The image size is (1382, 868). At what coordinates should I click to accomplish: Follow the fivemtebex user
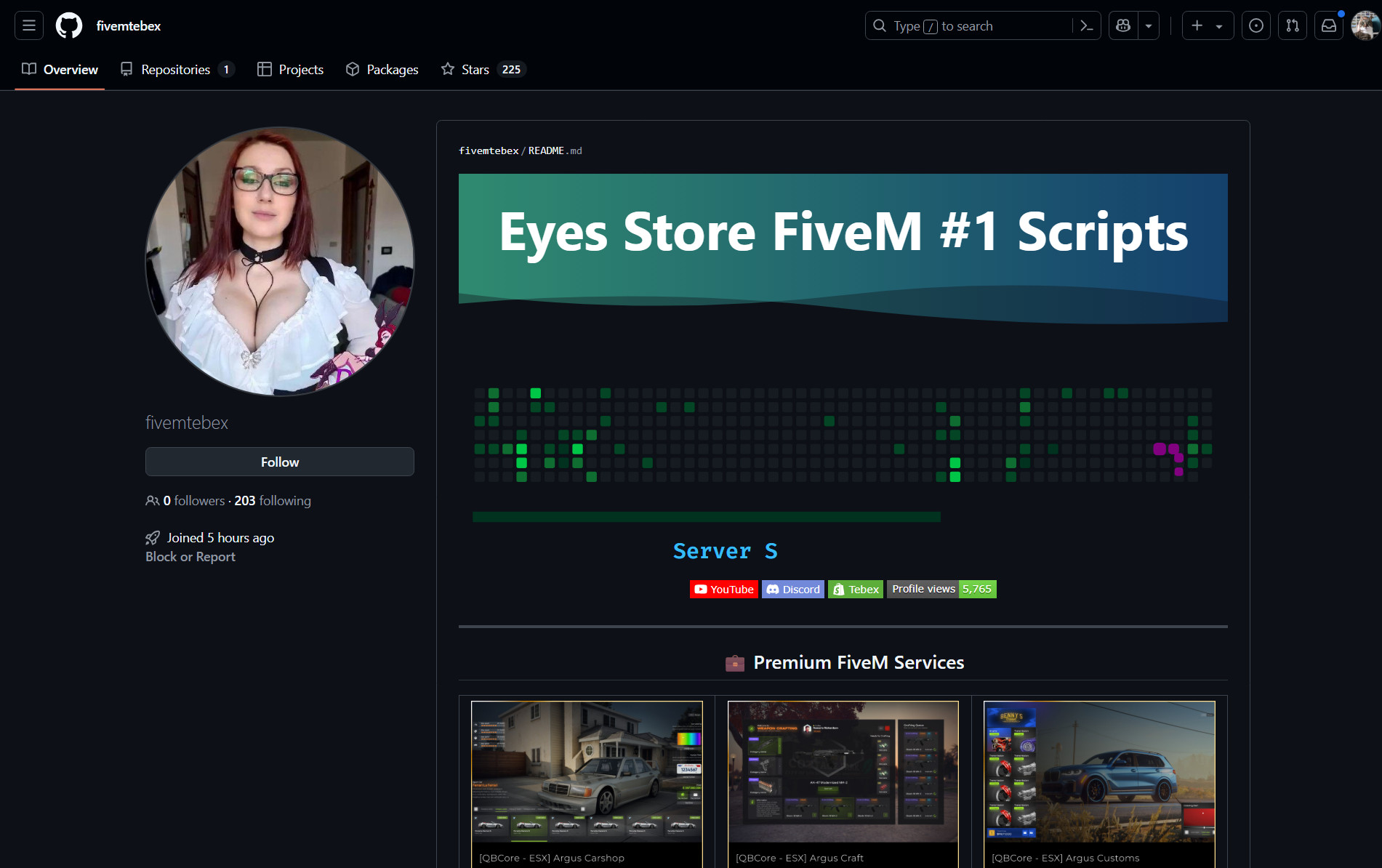pyautogui.click(x=280, y=462)
